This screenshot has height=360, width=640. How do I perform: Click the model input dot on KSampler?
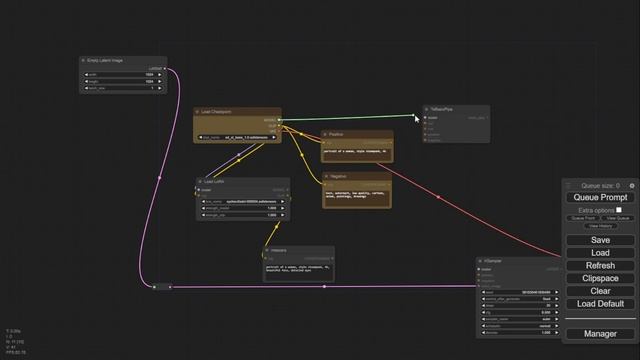pos(479,269)
